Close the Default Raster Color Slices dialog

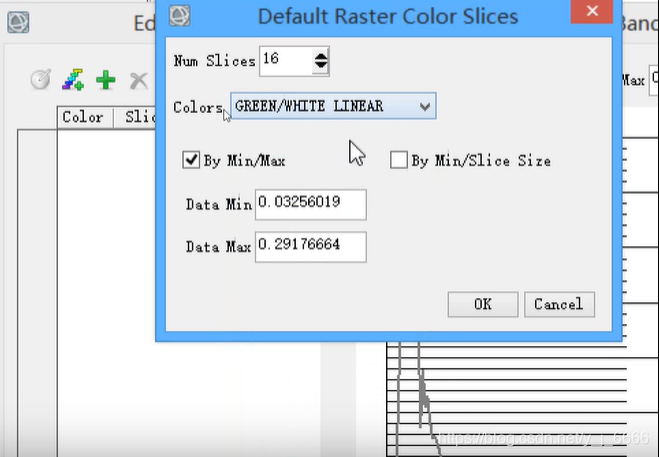coord(592,11)
